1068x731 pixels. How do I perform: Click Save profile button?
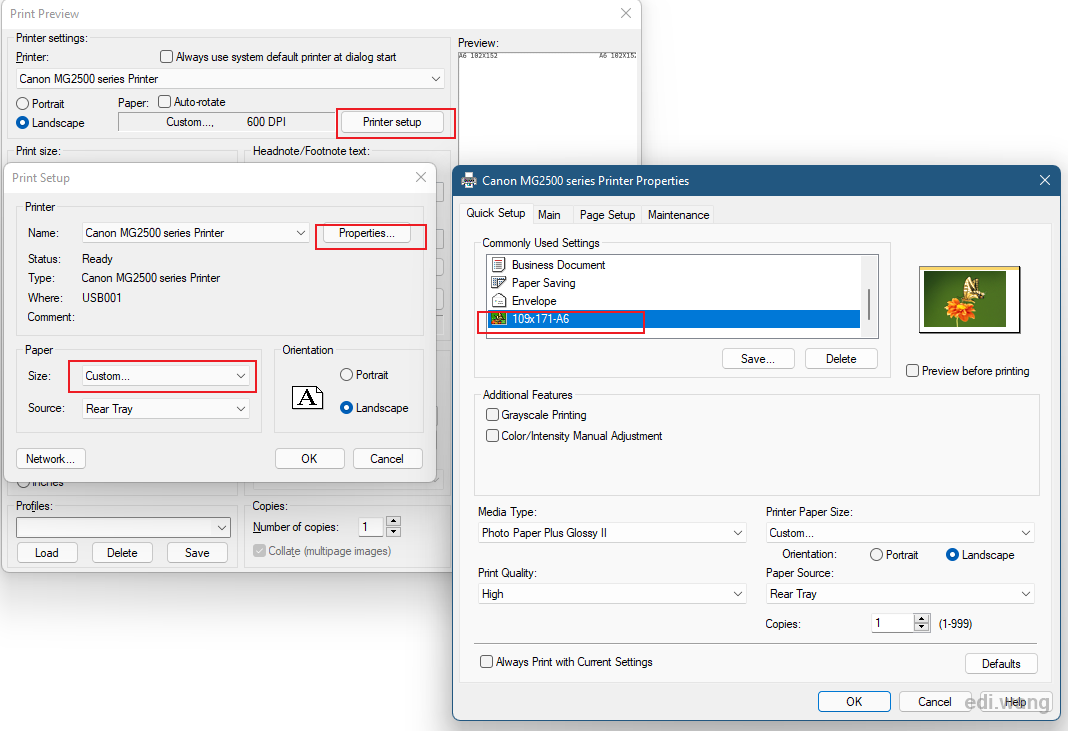(197, 553)
